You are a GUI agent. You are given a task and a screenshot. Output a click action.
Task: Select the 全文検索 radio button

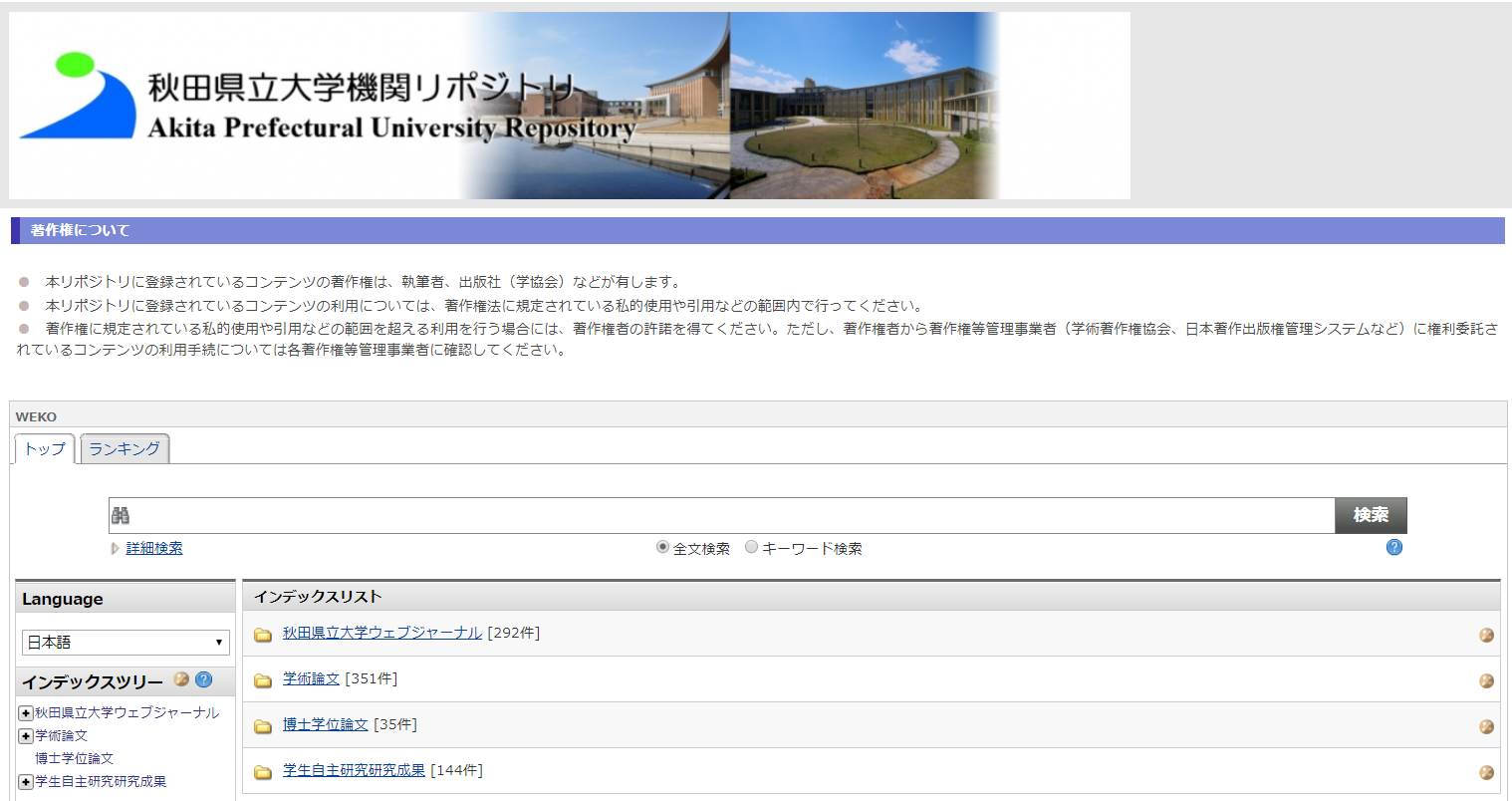(x=662, y=547)
